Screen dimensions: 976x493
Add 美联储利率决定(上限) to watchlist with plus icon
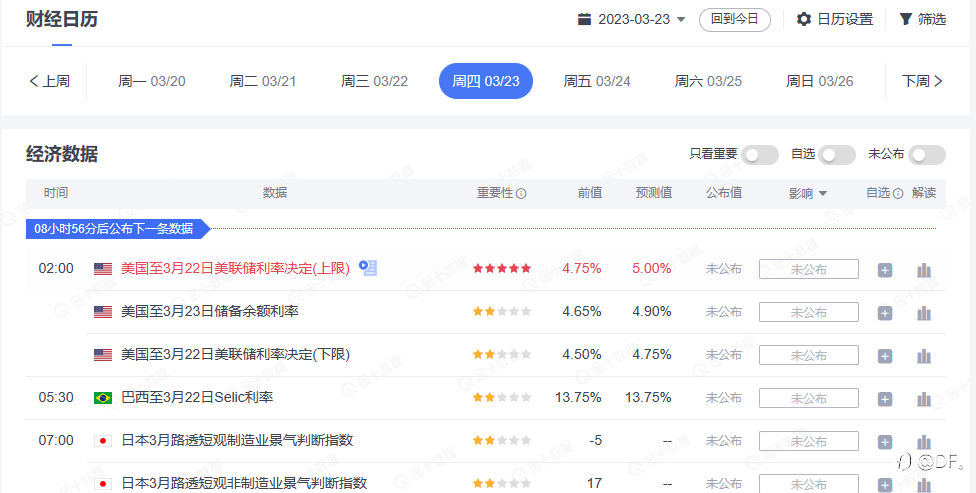click(x=885, y=270)
